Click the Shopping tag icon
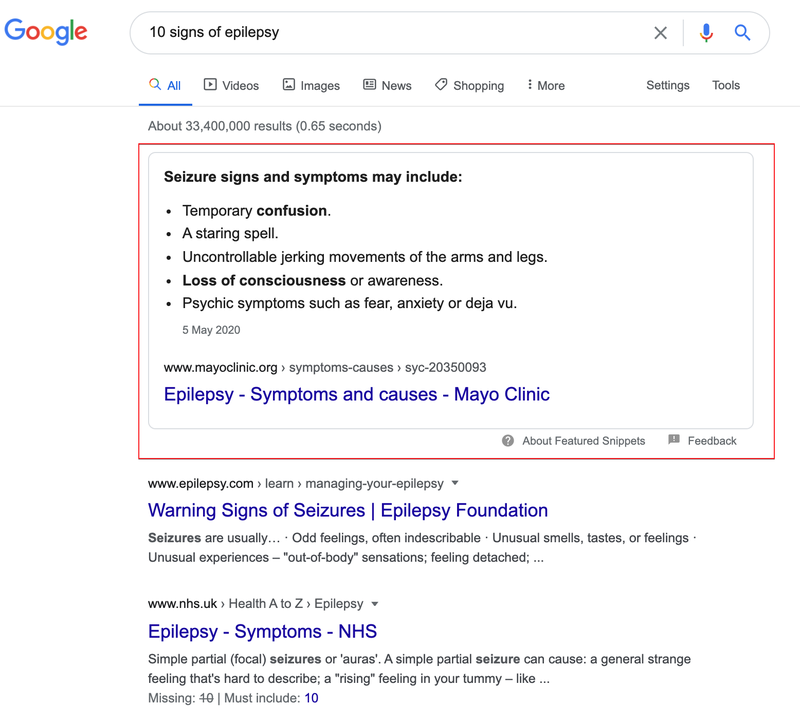800x724 pixels. pos(441,85)
